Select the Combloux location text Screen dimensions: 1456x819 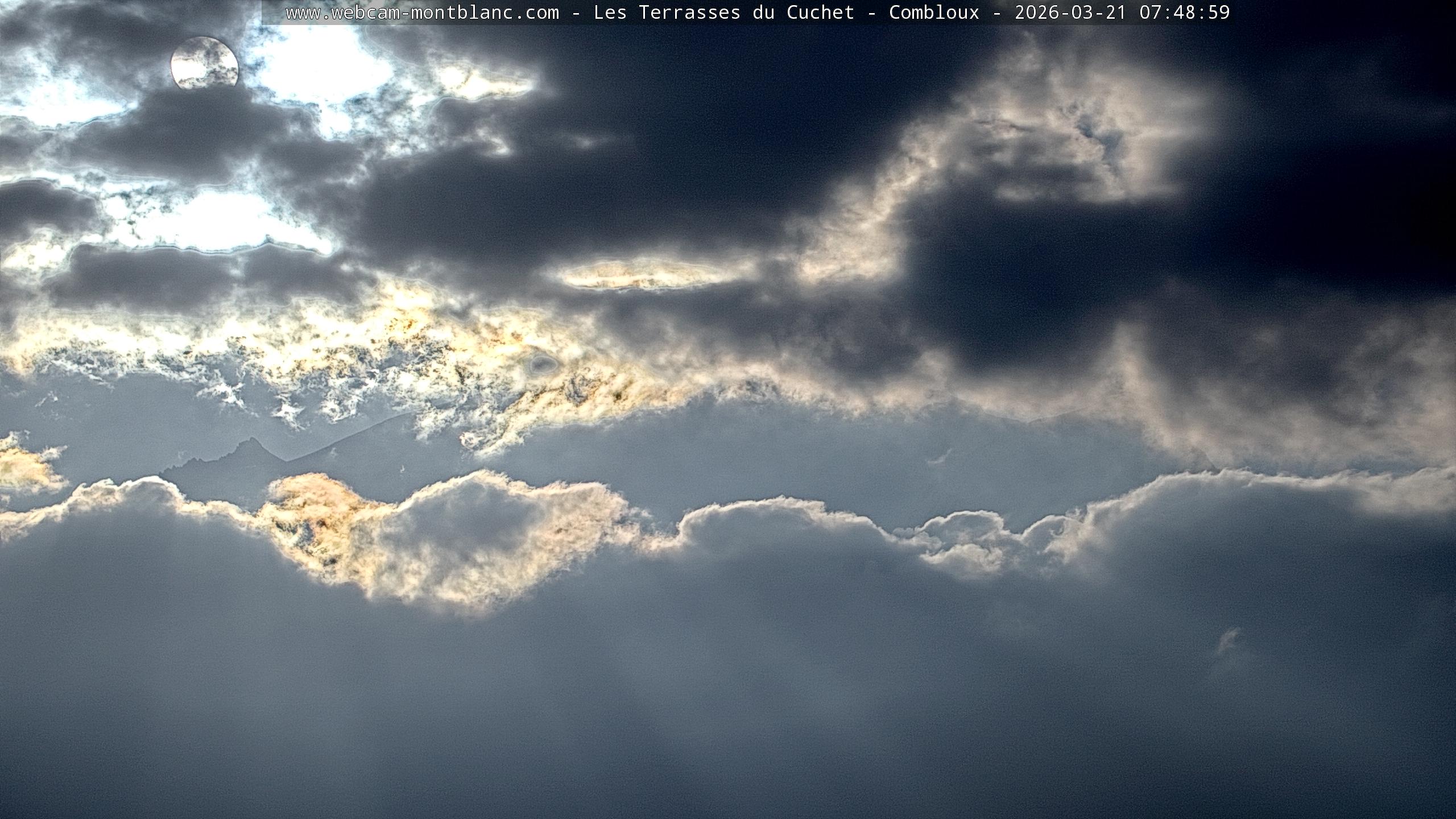[x=934, y=13]
